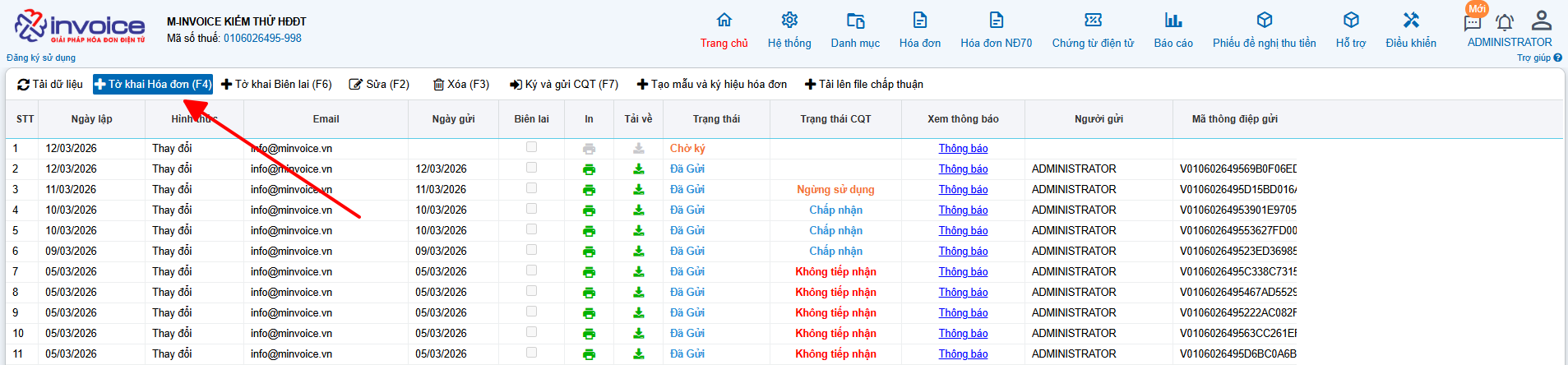
Task: Open Hệ thống gear settings menu
Action: pyautogui.click(x=789, y=21)
